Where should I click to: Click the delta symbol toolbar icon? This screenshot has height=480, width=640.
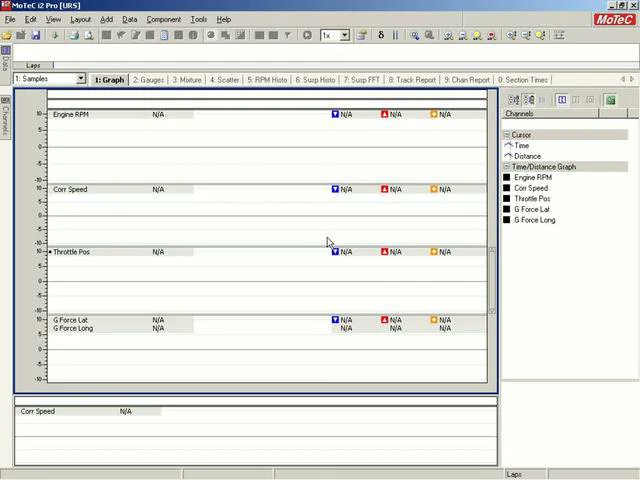point(381,36)
